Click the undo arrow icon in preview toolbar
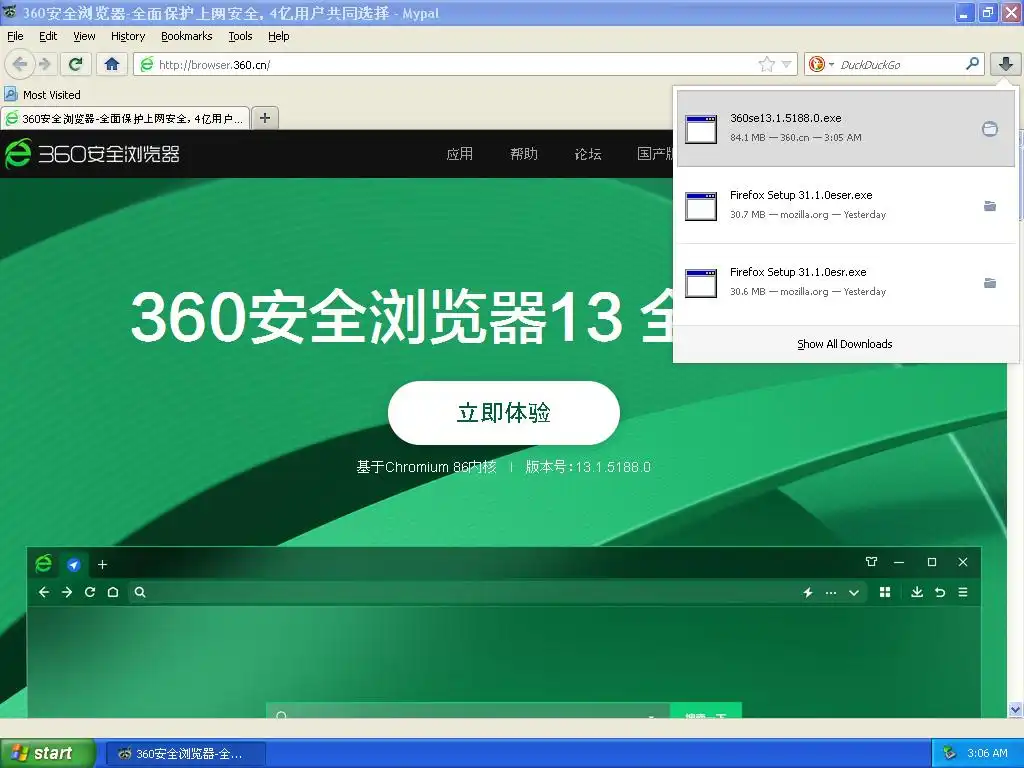 [940, 592]
